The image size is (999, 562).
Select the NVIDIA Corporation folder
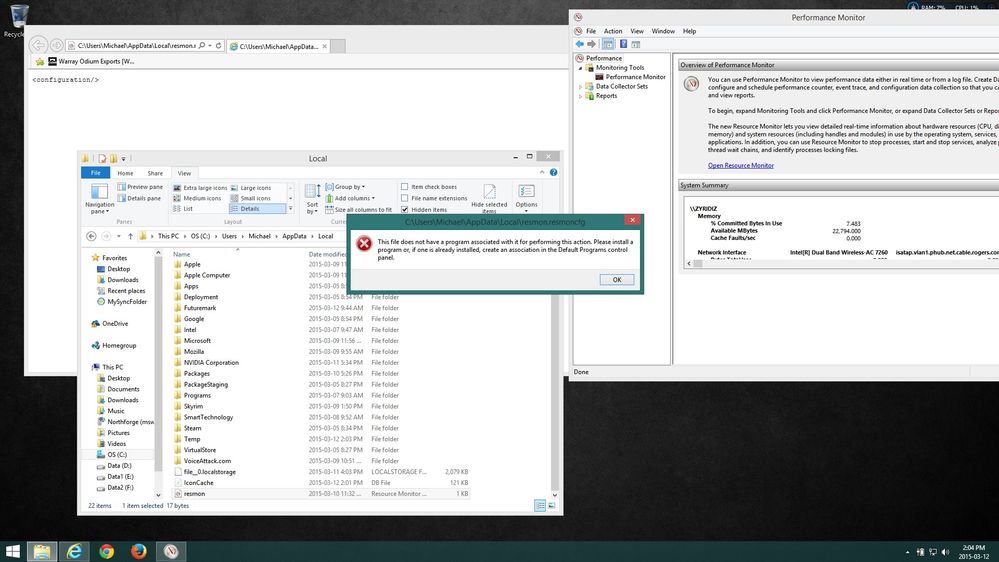211,363
